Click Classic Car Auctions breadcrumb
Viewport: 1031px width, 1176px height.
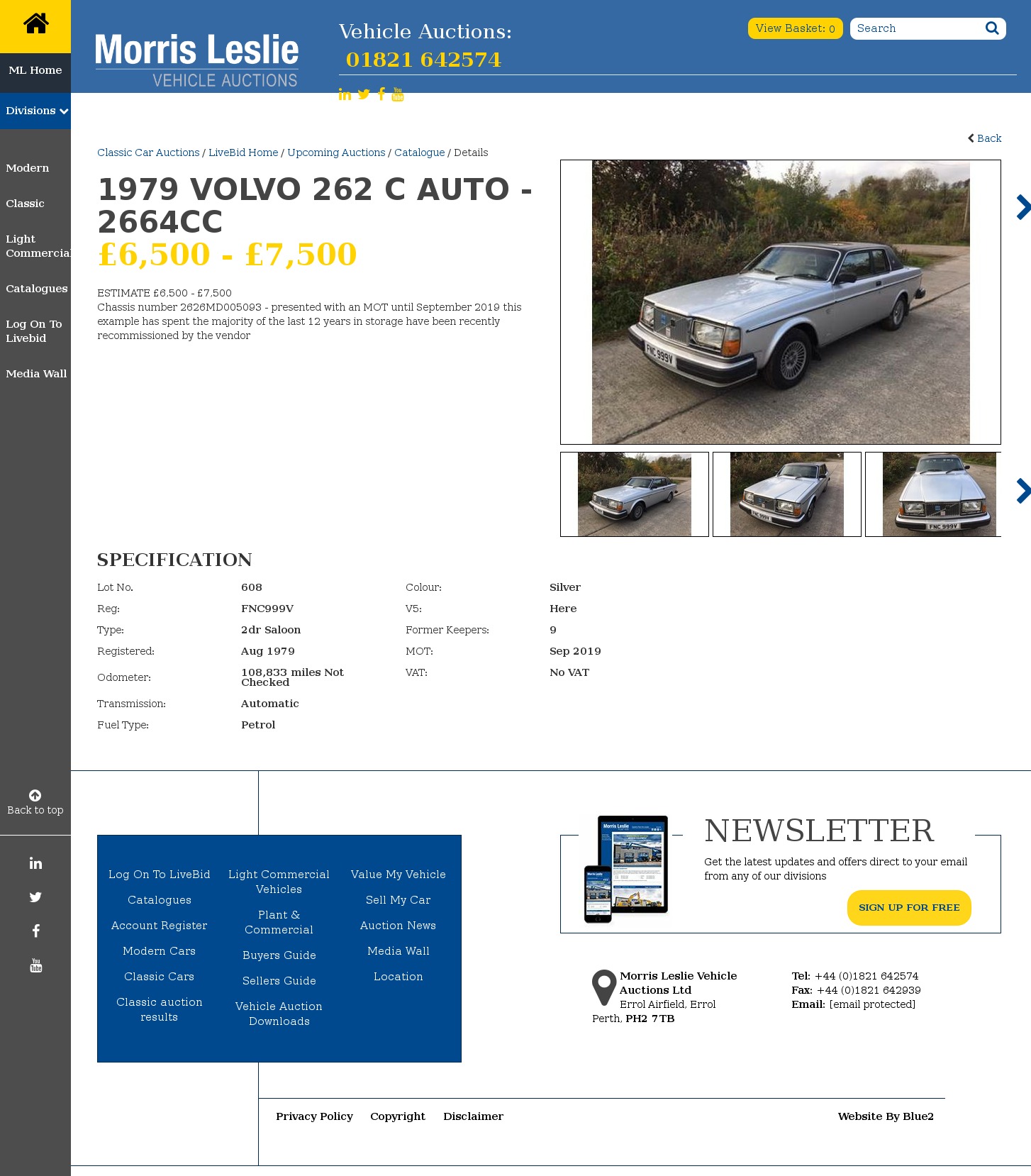click(x=148, y=152)
